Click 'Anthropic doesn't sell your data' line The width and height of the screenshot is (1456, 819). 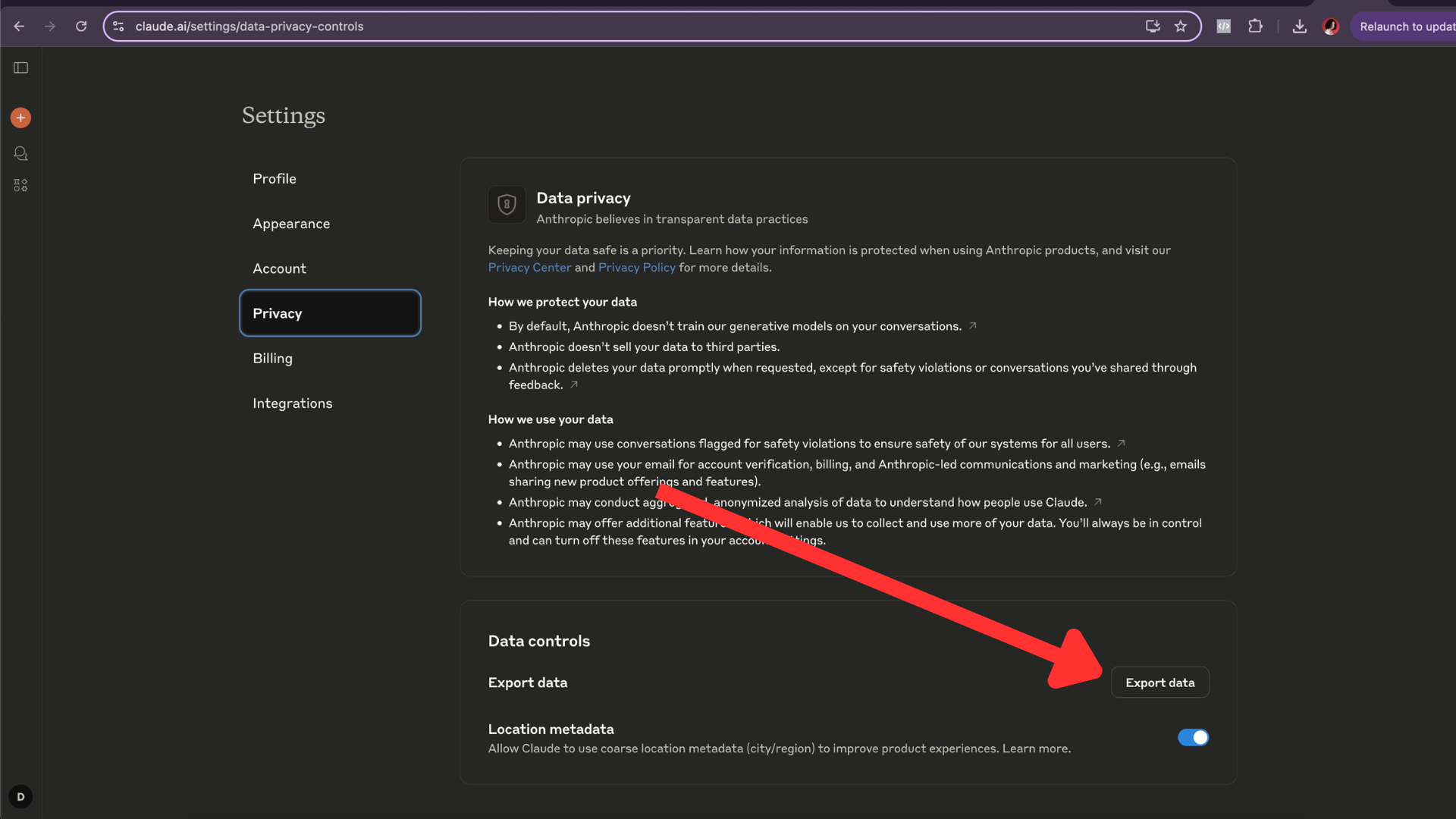(x=644, y=347)
